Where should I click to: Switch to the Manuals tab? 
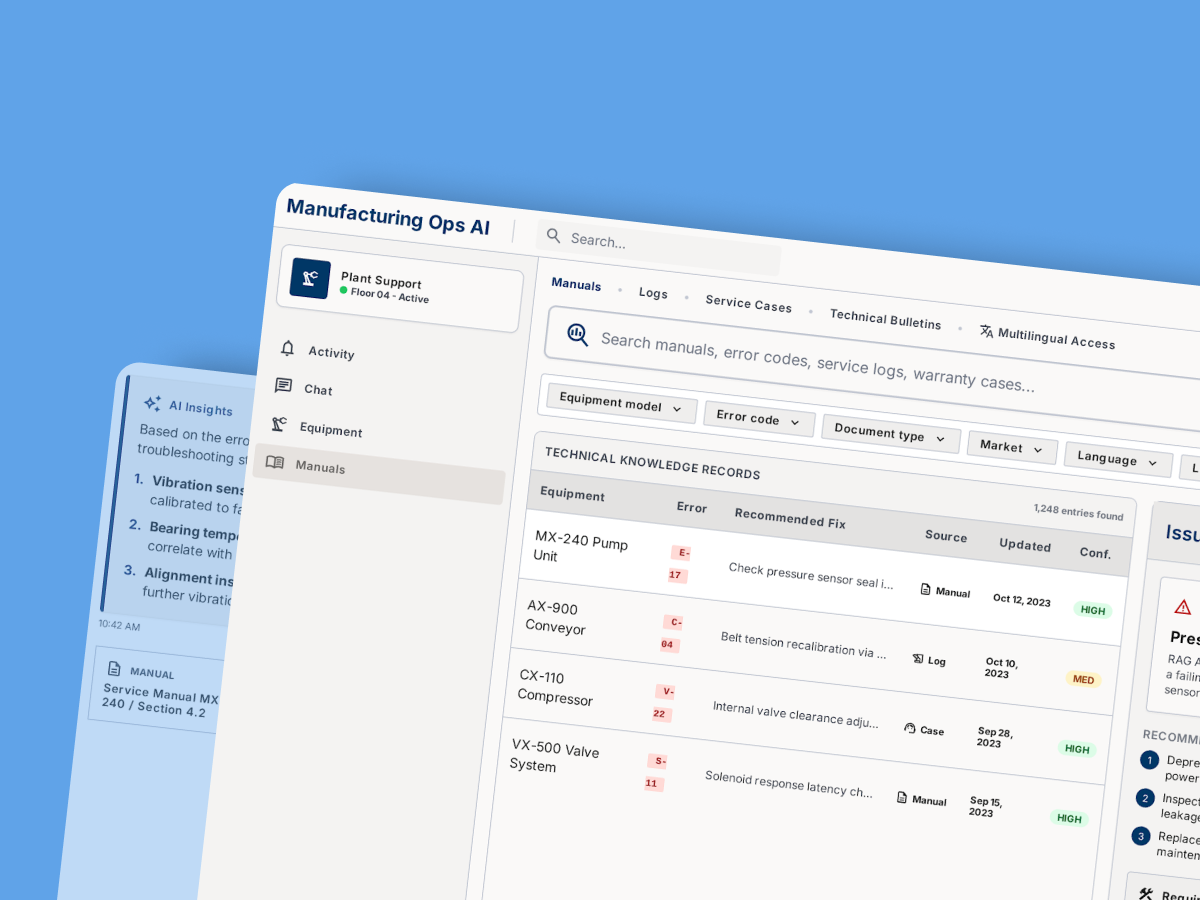coord(576,285)
